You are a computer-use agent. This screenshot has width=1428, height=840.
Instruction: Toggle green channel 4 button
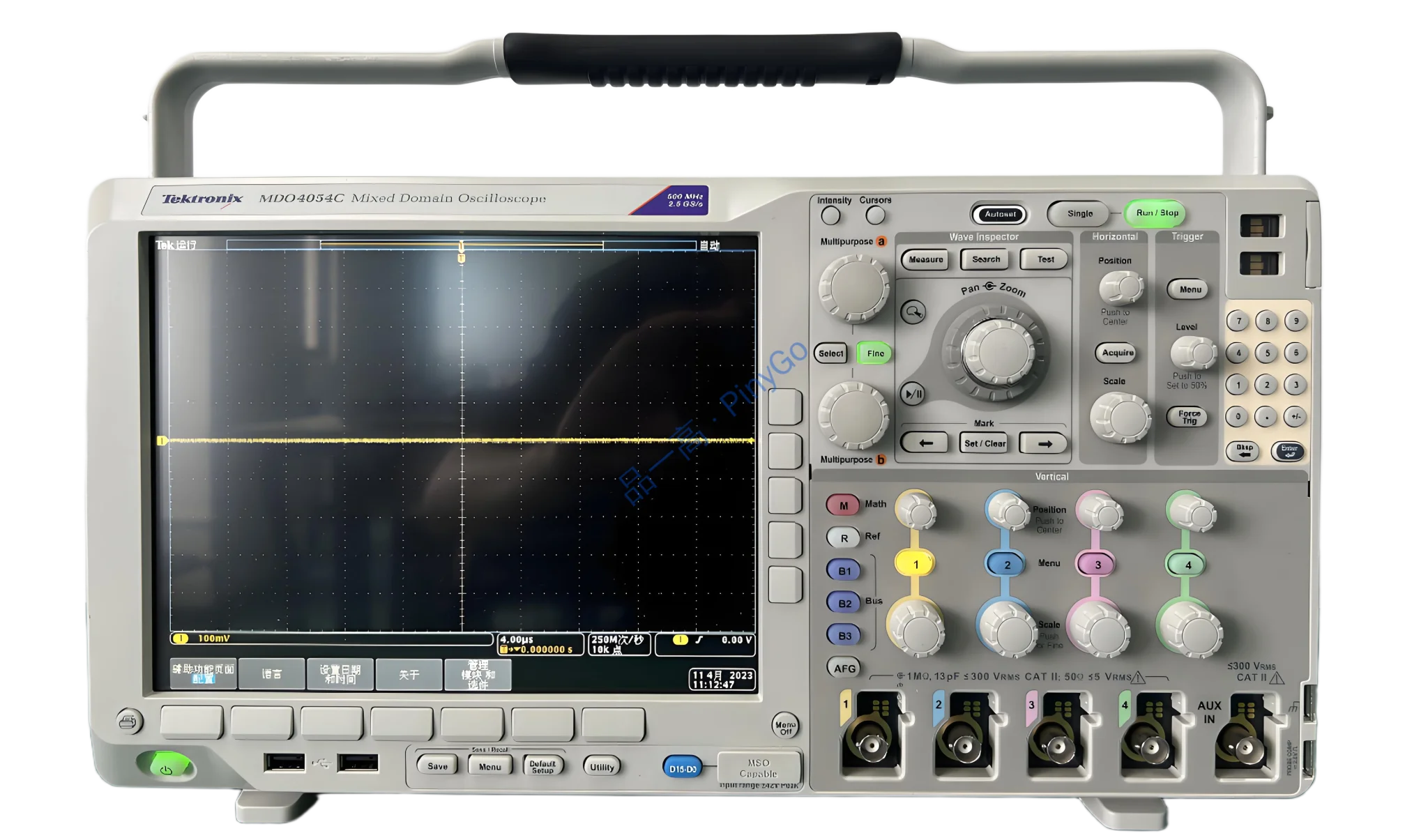tap(1187, 564)
